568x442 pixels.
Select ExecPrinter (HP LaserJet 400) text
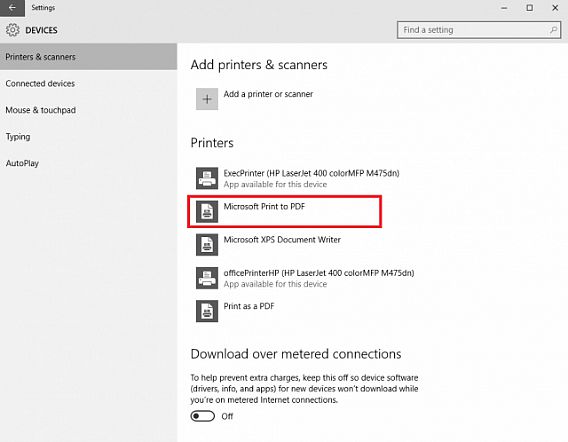(311, 173)
